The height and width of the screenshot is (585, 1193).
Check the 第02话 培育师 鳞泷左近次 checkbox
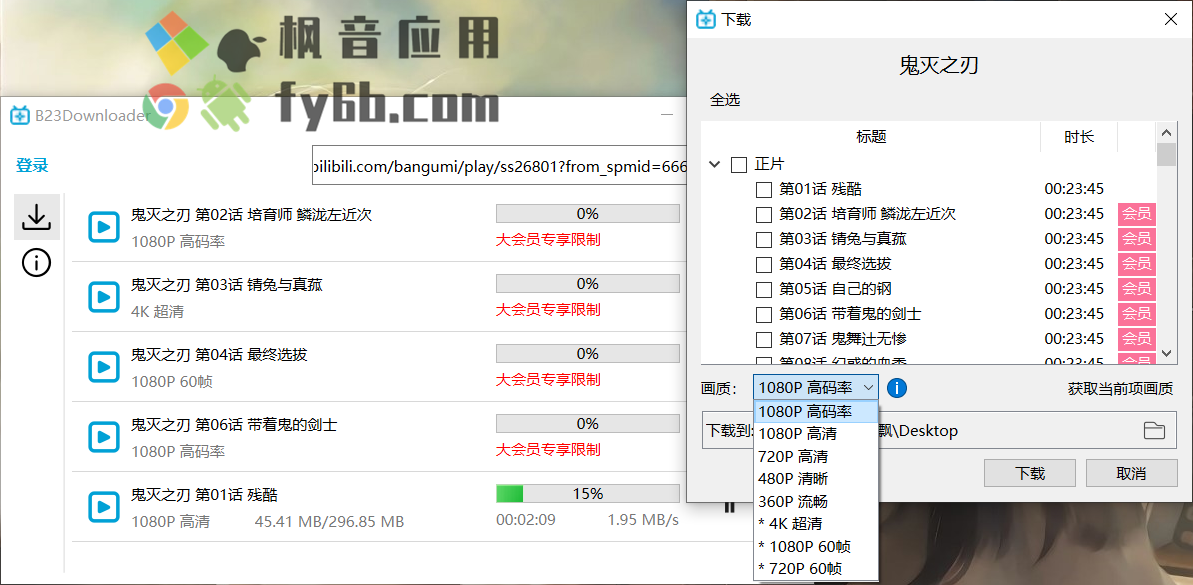[763, 215]
